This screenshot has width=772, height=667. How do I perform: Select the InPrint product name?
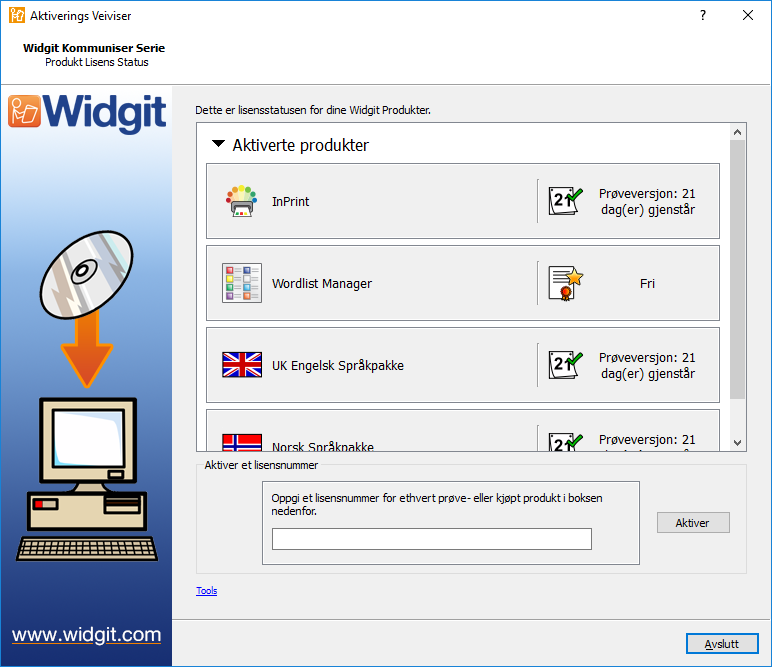tap(290, 201)
